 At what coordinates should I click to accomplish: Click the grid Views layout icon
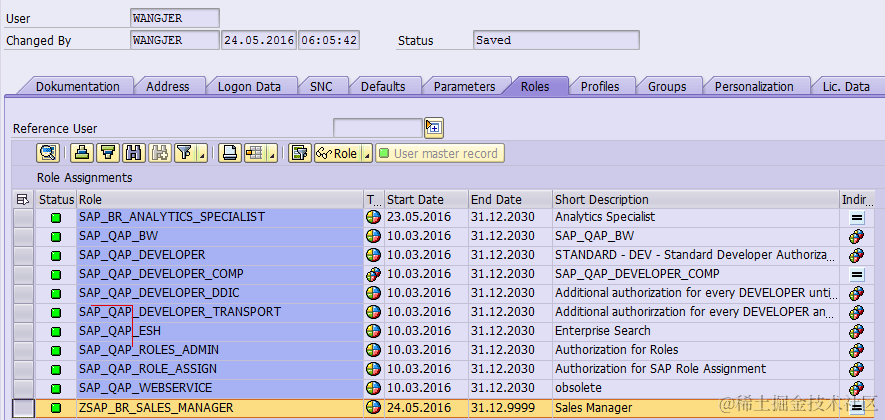(x=255, y=152)
